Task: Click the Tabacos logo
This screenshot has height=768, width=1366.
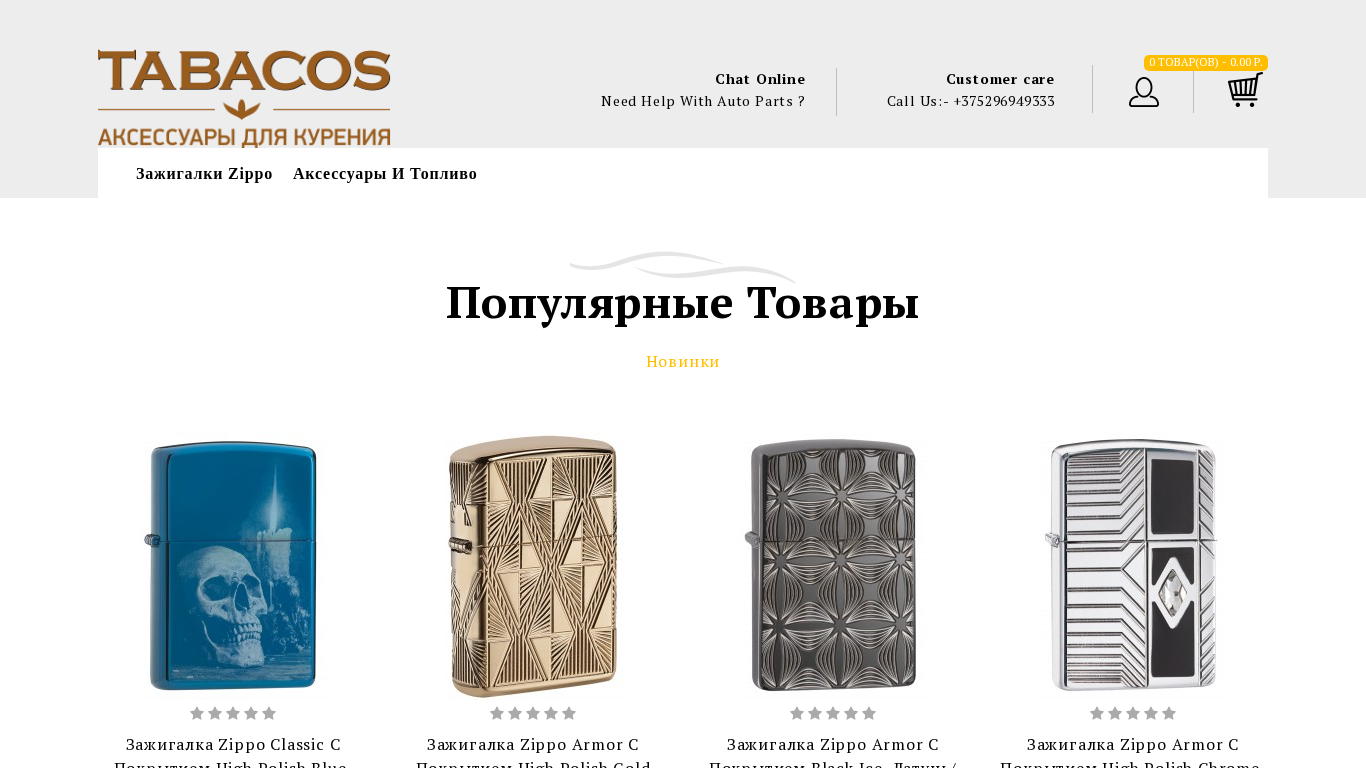Action: [244, 98]
